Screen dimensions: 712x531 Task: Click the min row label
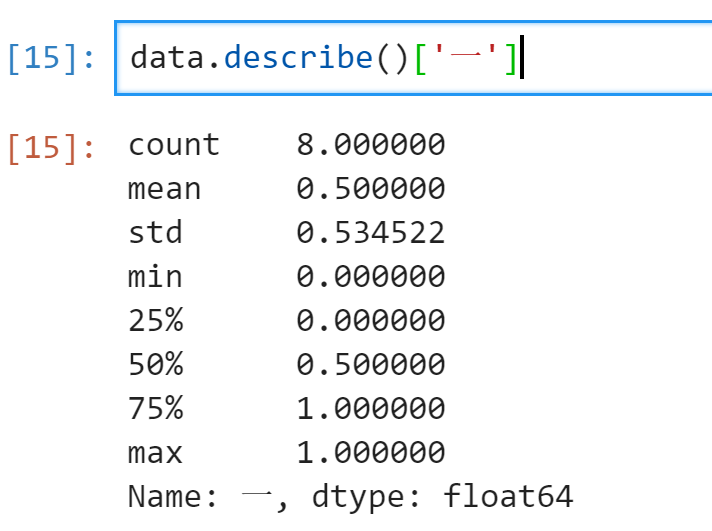[x=155, y=276]
